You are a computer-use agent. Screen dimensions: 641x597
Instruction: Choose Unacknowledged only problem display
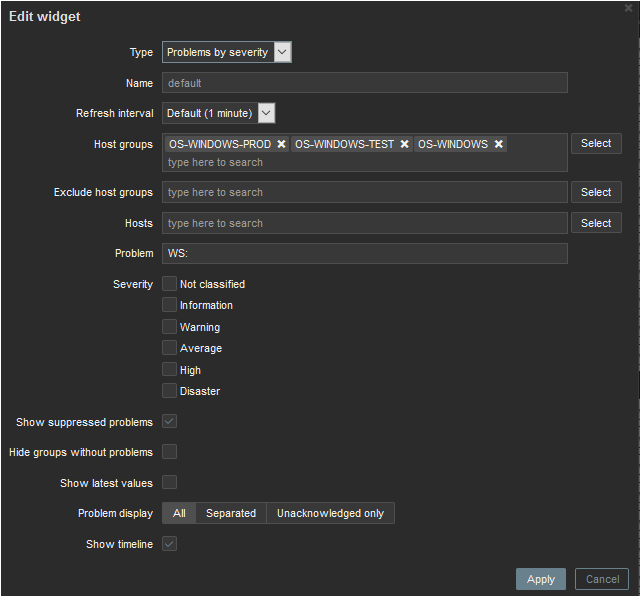tap(330, 513)
